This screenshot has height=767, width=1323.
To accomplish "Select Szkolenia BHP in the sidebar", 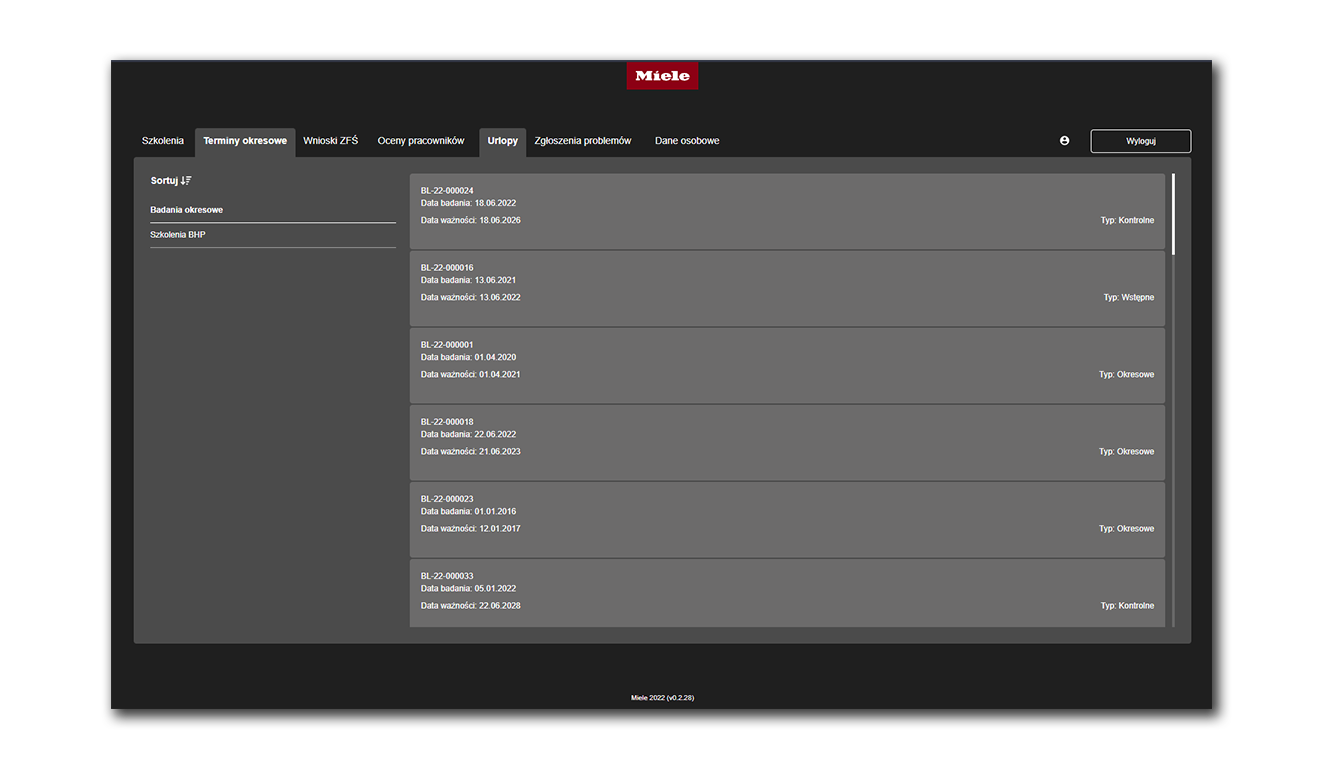I will tap(273, 235).
